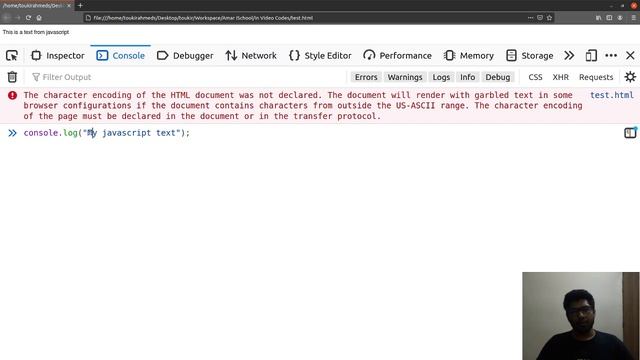Viewport: 640px width, 360px height.
Task: Open the test.html source link
Action: click(611, 95)
